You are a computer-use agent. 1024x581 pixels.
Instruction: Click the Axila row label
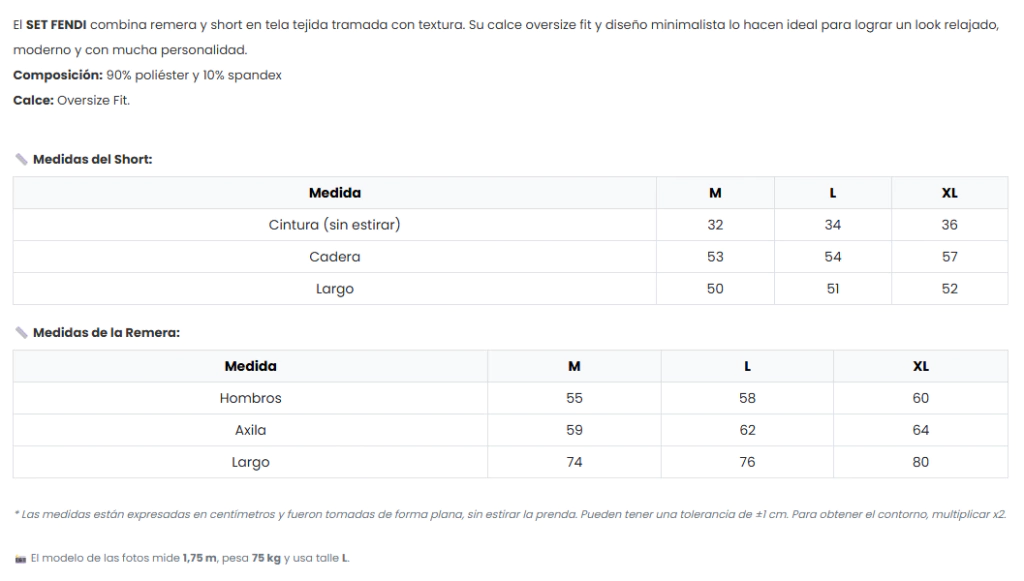click(250, 430)
